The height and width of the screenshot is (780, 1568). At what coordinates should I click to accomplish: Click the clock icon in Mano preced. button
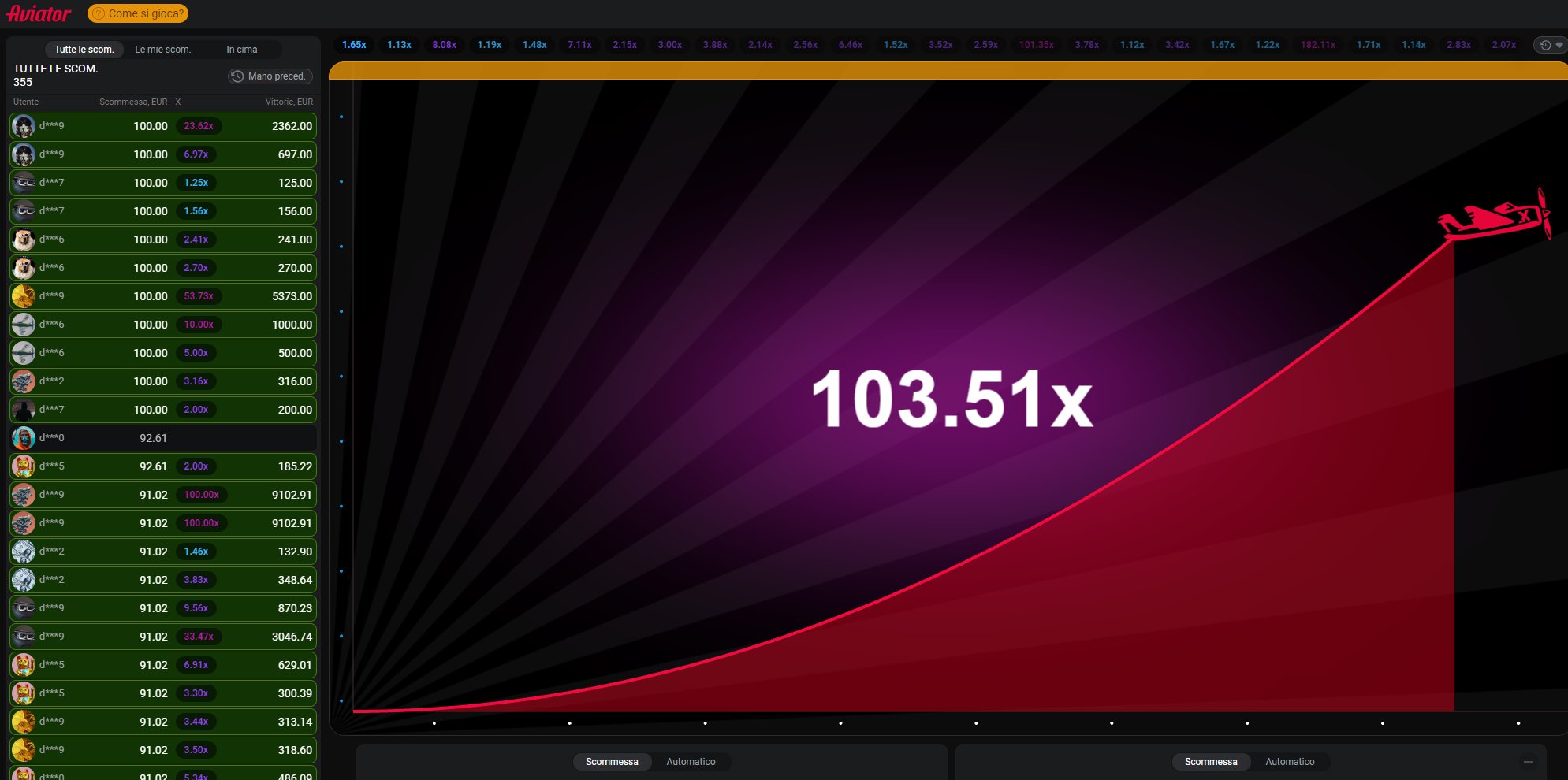pos(237,76)
